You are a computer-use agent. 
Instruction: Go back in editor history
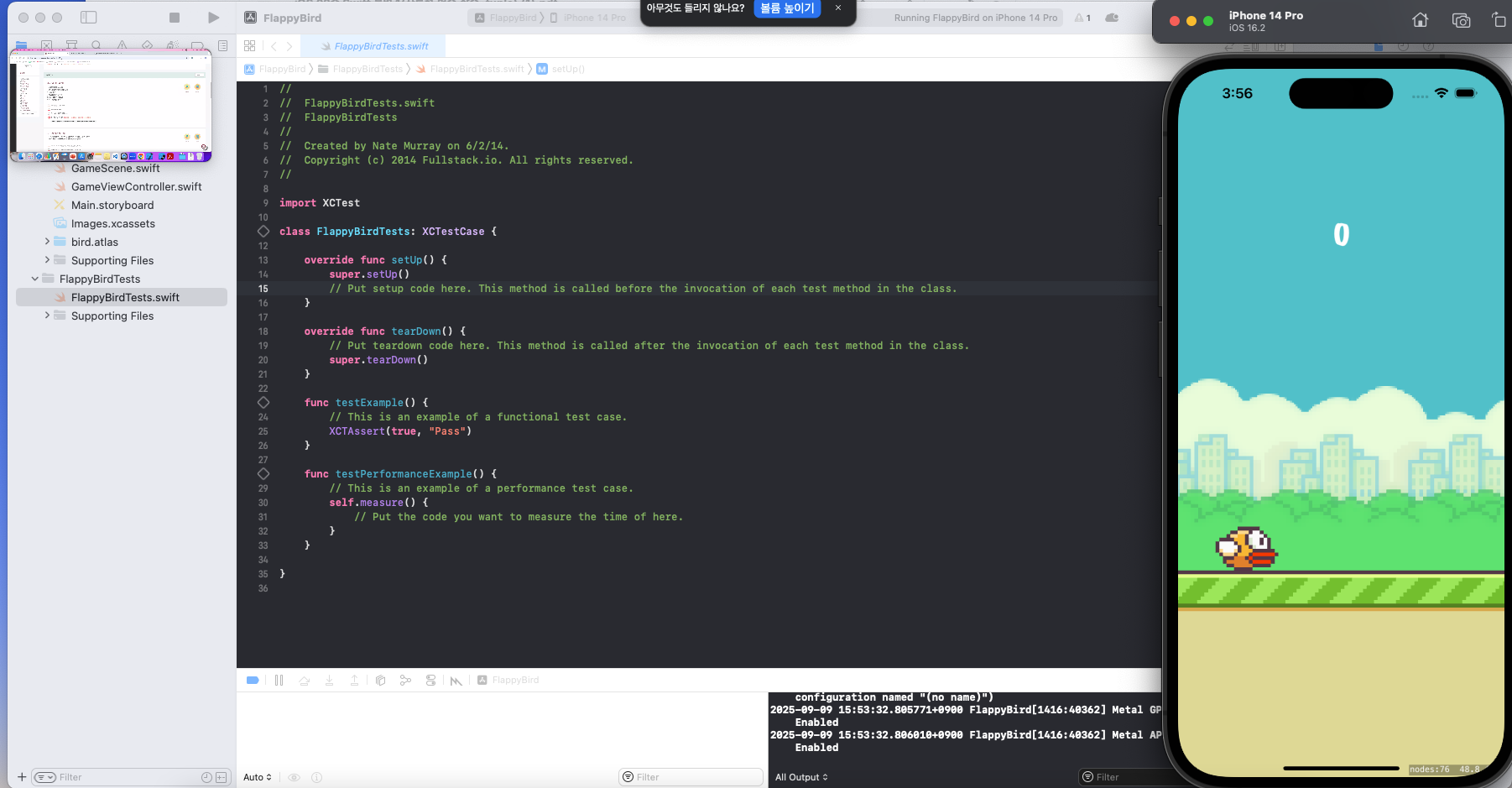tap(274, 46)
